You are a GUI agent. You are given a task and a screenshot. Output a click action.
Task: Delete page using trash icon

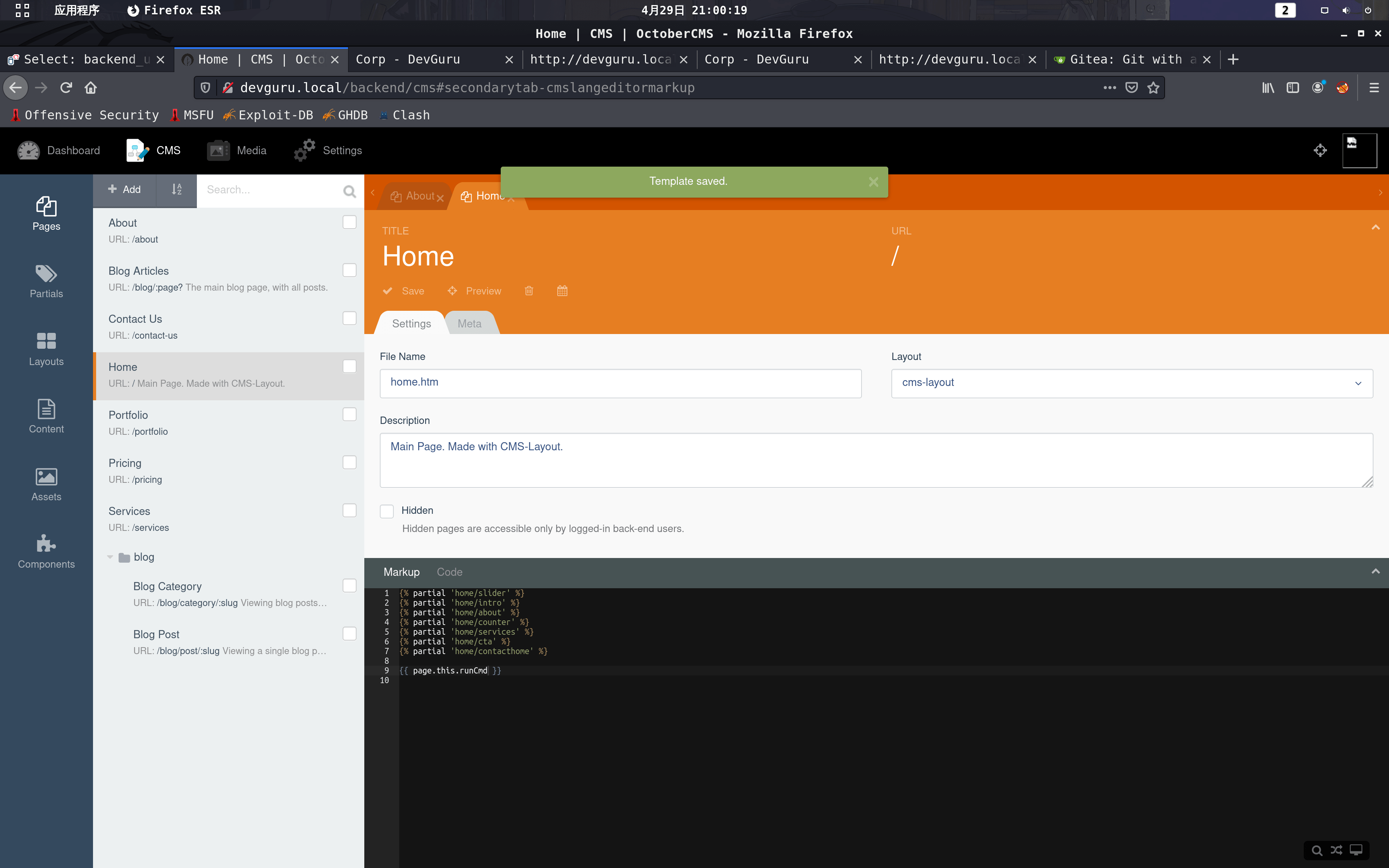(x=529, y=291)
